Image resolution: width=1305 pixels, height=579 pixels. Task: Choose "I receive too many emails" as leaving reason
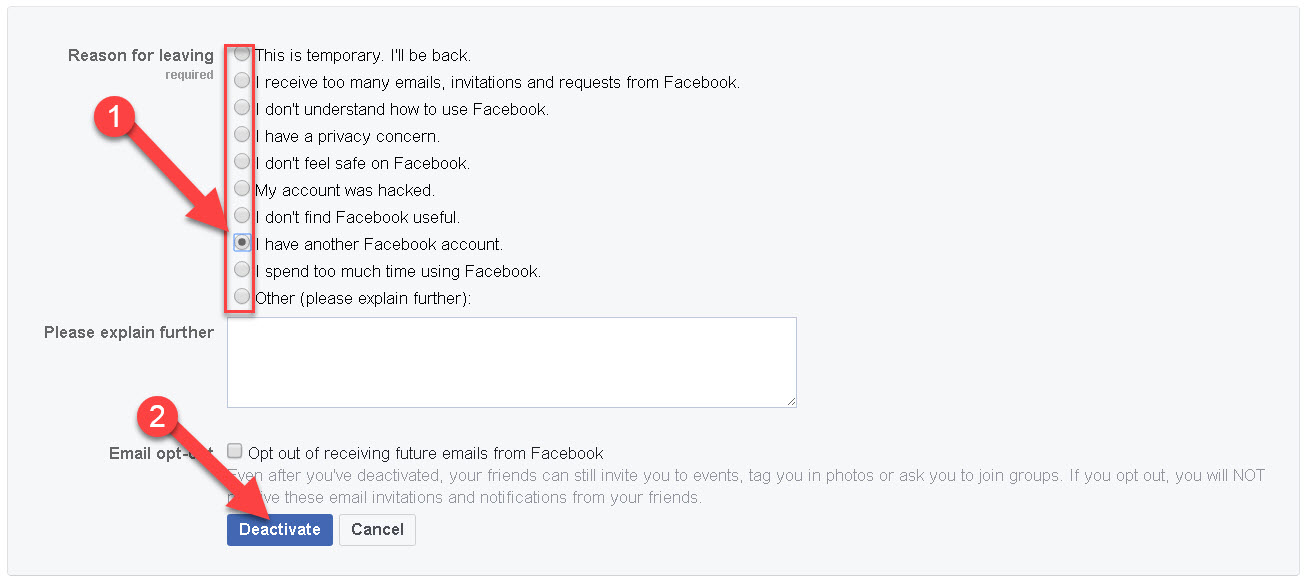(241, 81)
